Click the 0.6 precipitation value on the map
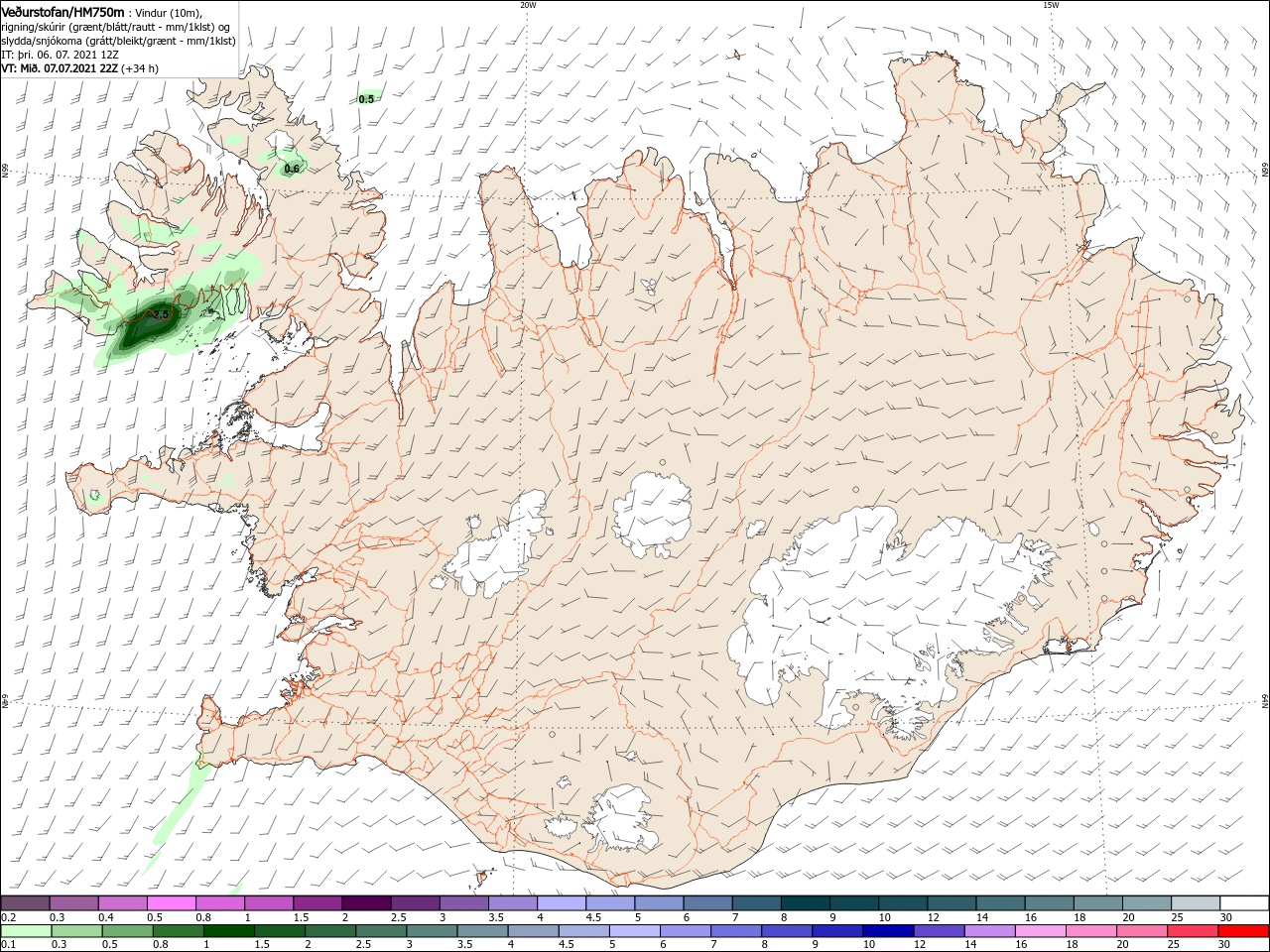 [x=292, y=169]
